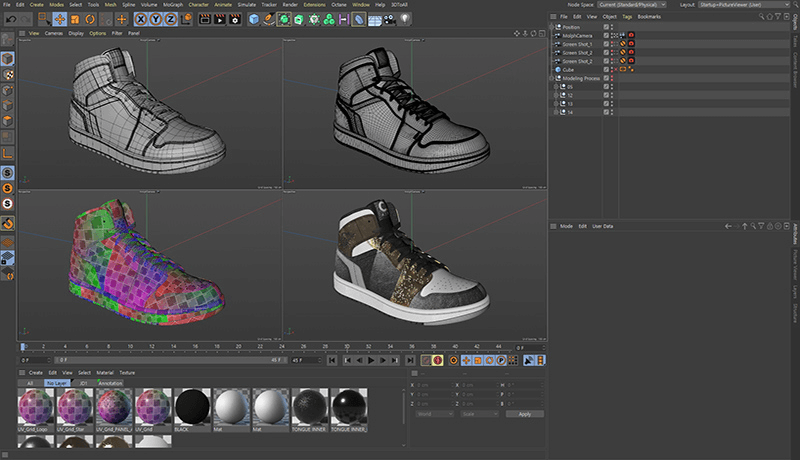Toggle checkbox for object 05
This screenshot has width=800, height=460.
click(x=606, y=87)
